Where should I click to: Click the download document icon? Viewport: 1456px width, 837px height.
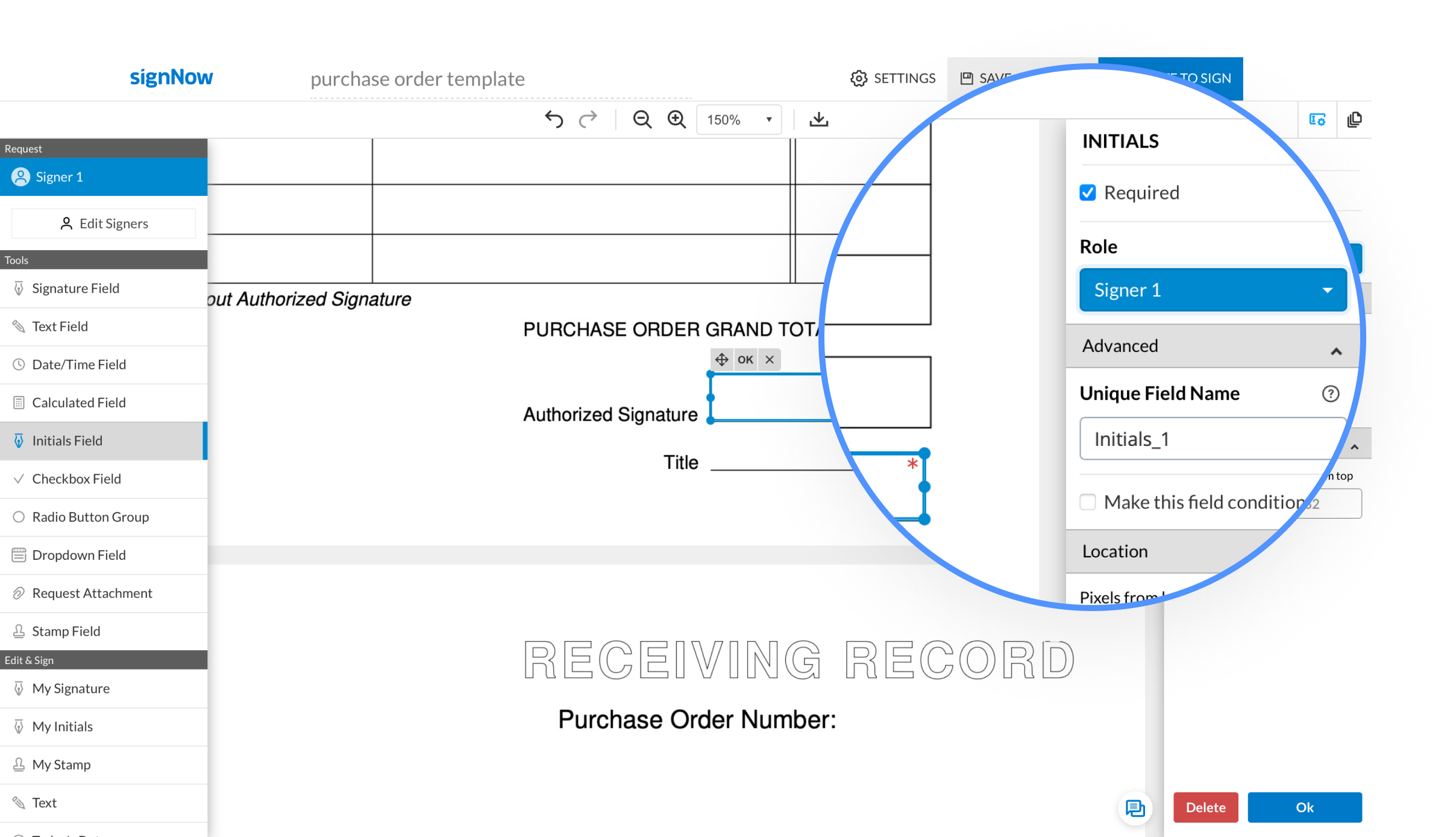tap(819, 120)
